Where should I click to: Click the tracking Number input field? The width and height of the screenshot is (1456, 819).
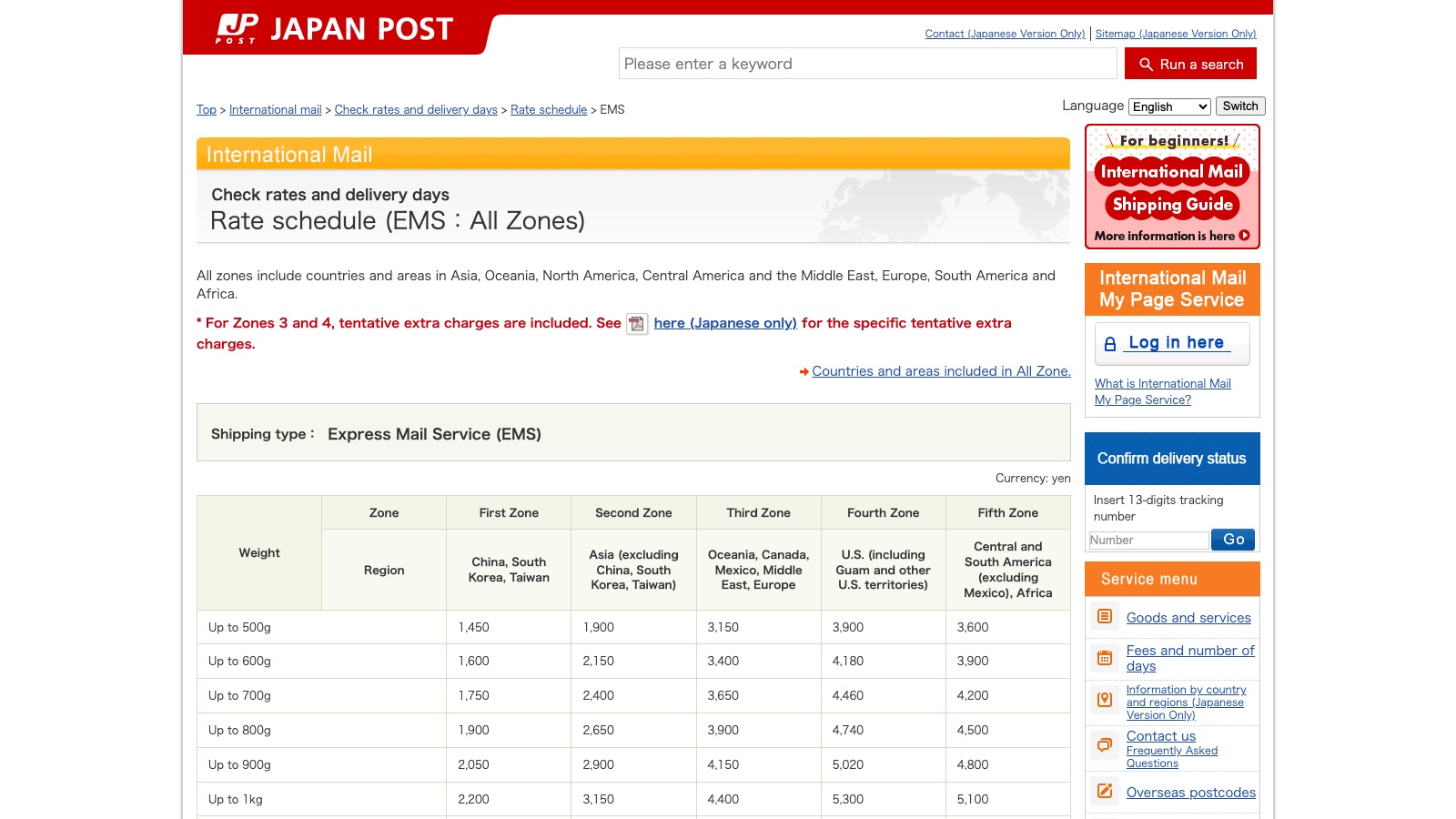coord(1148,540)
